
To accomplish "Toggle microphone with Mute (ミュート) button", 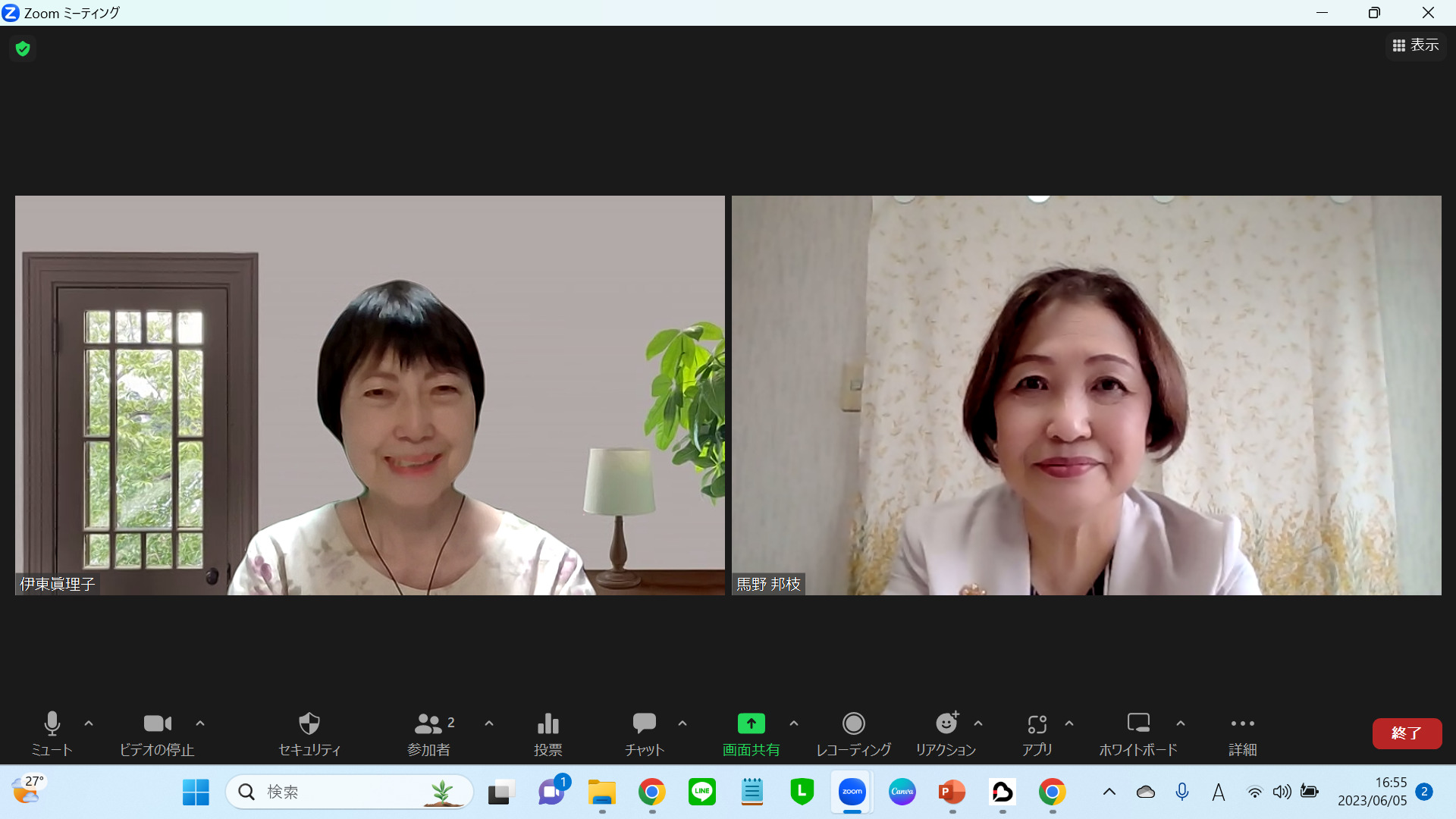I will pos(52,724).
